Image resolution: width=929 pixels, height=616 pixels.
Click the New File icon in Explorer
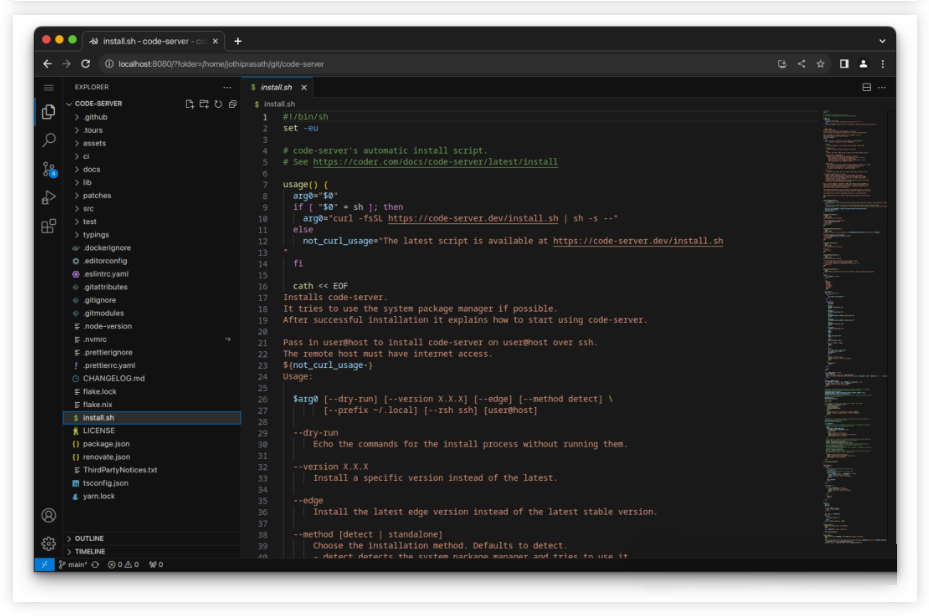[x=189, y=104]
